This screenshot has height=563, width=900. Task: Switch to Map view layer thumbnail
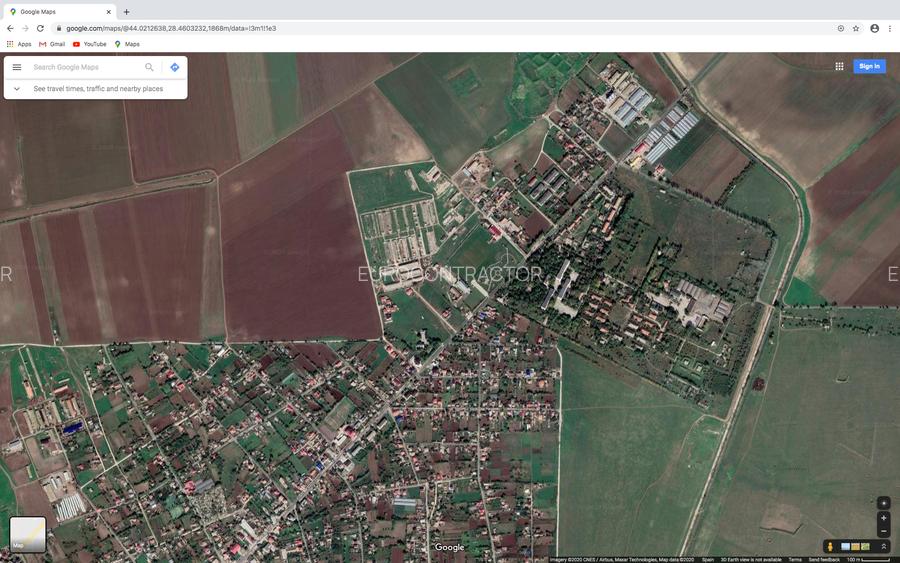point(28,534)
